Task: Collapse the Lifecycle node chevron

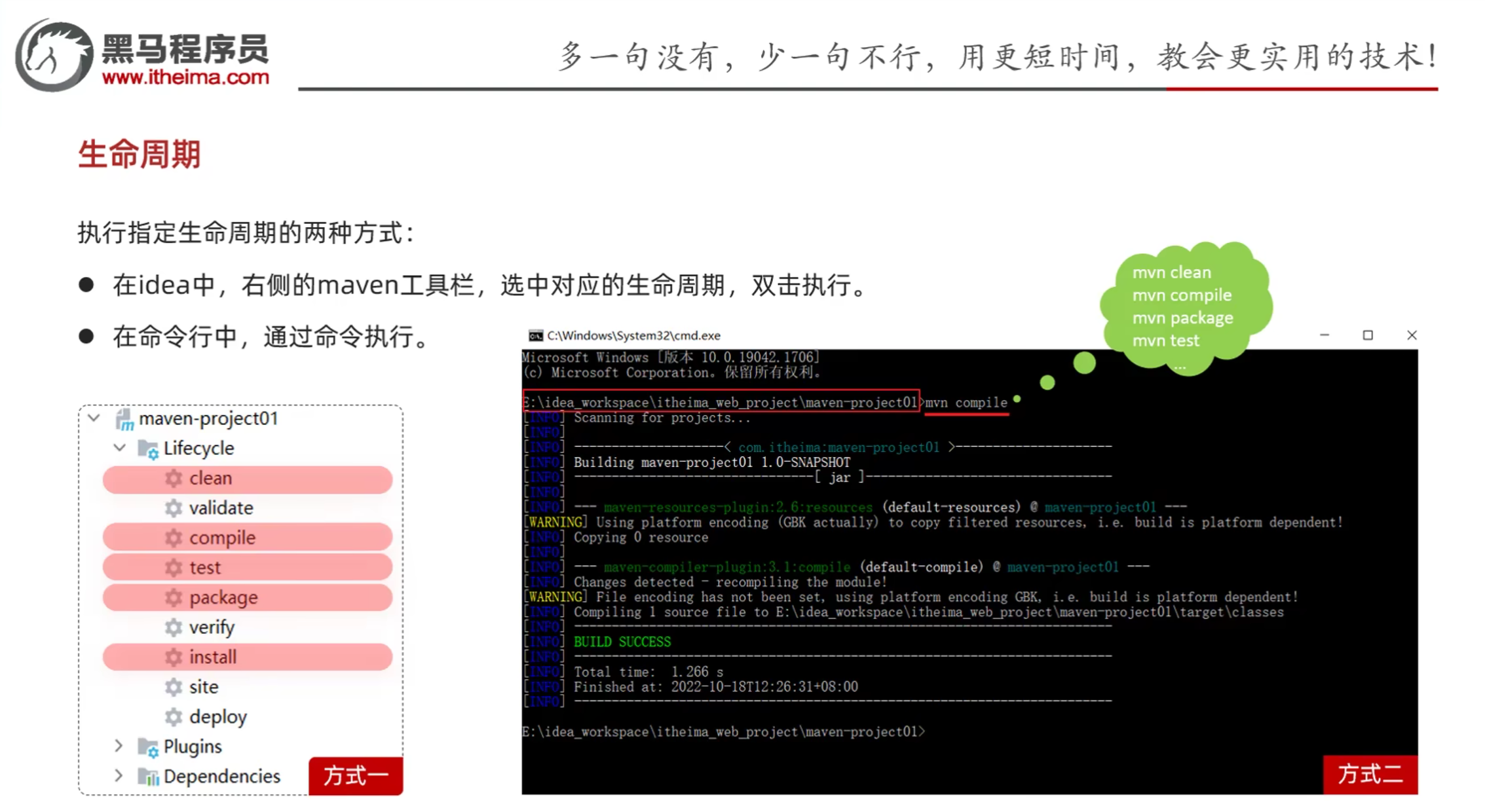Action: (x=119, y=449)
